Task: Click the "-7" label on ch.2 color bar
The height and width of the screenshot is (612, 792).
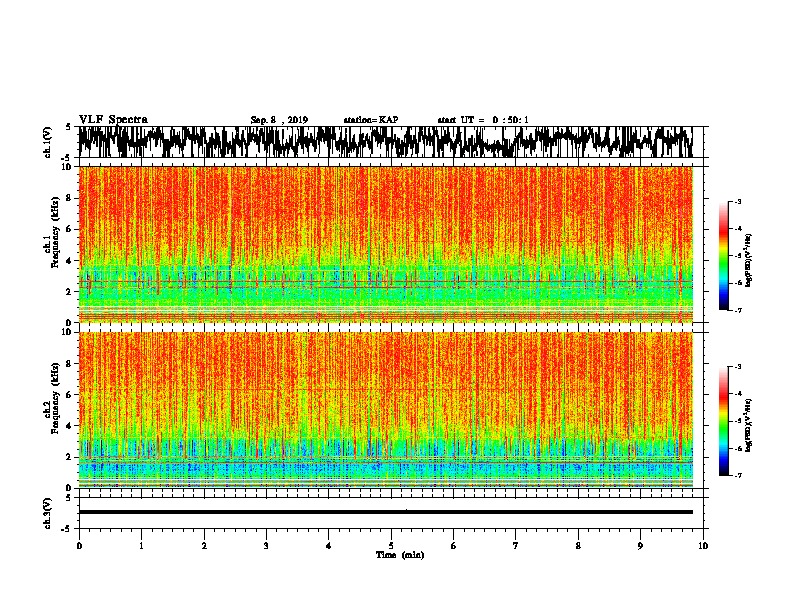Action: click(737, 475)
